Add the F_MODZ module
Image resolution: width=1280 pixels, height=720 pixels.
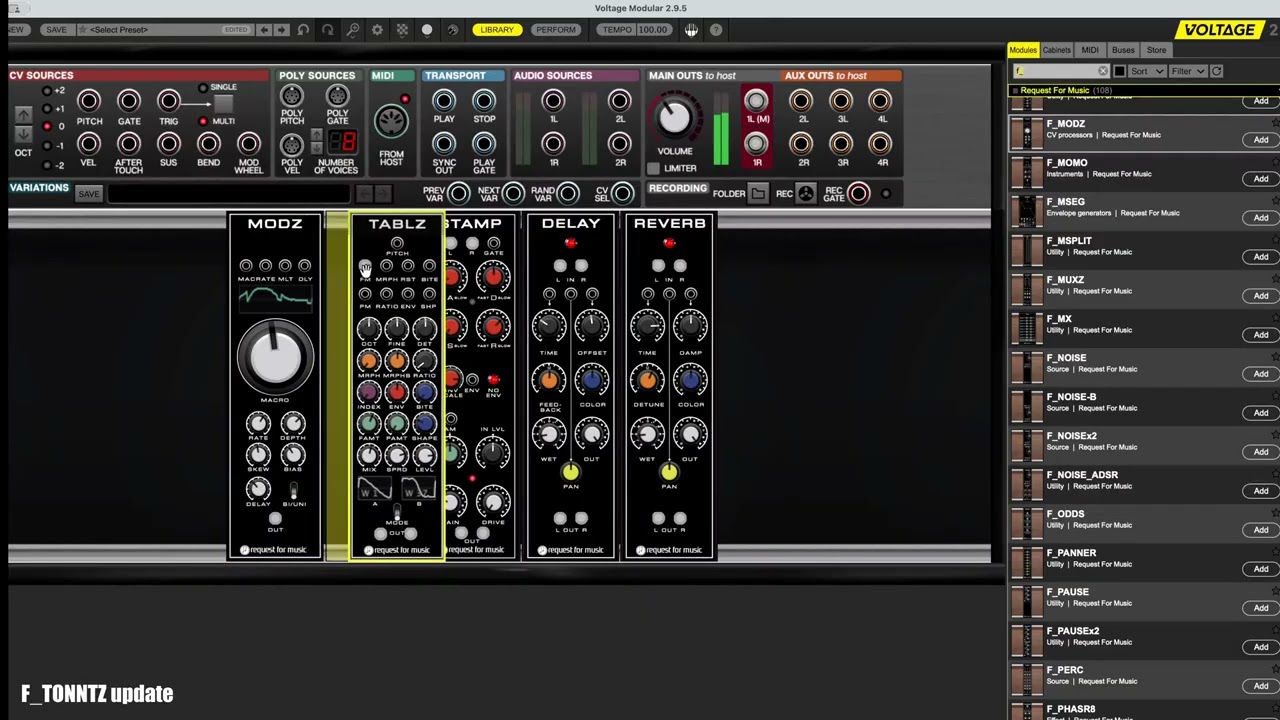1261,140
